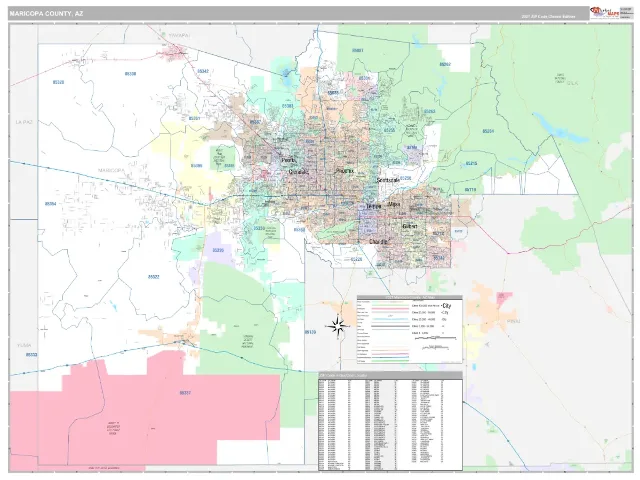Click the ZIP Code Index header bar
Image resolution: width=640 pixels, height=480 pixels.
pyautogui.click(x=390, y=376)
